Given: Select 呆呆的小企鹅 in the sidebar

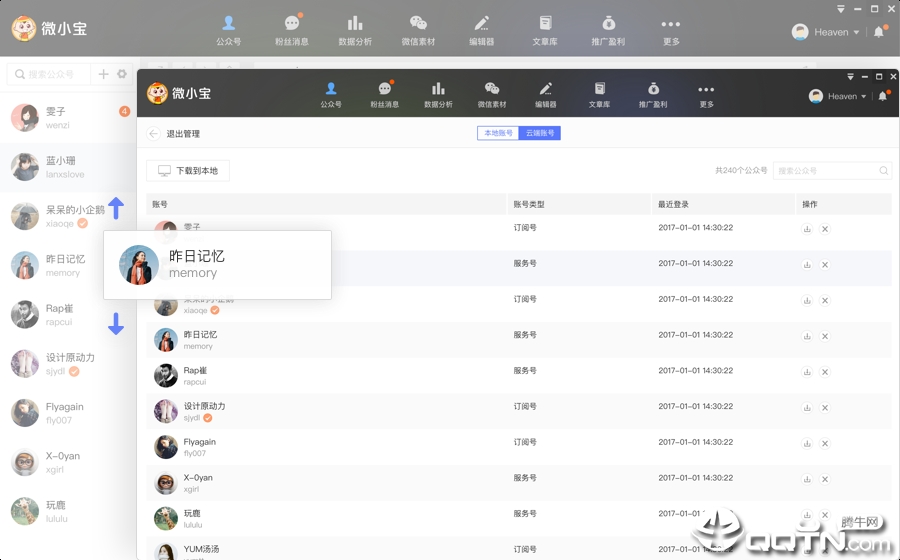Looking at the screenshot, I should tap(68, 216).
